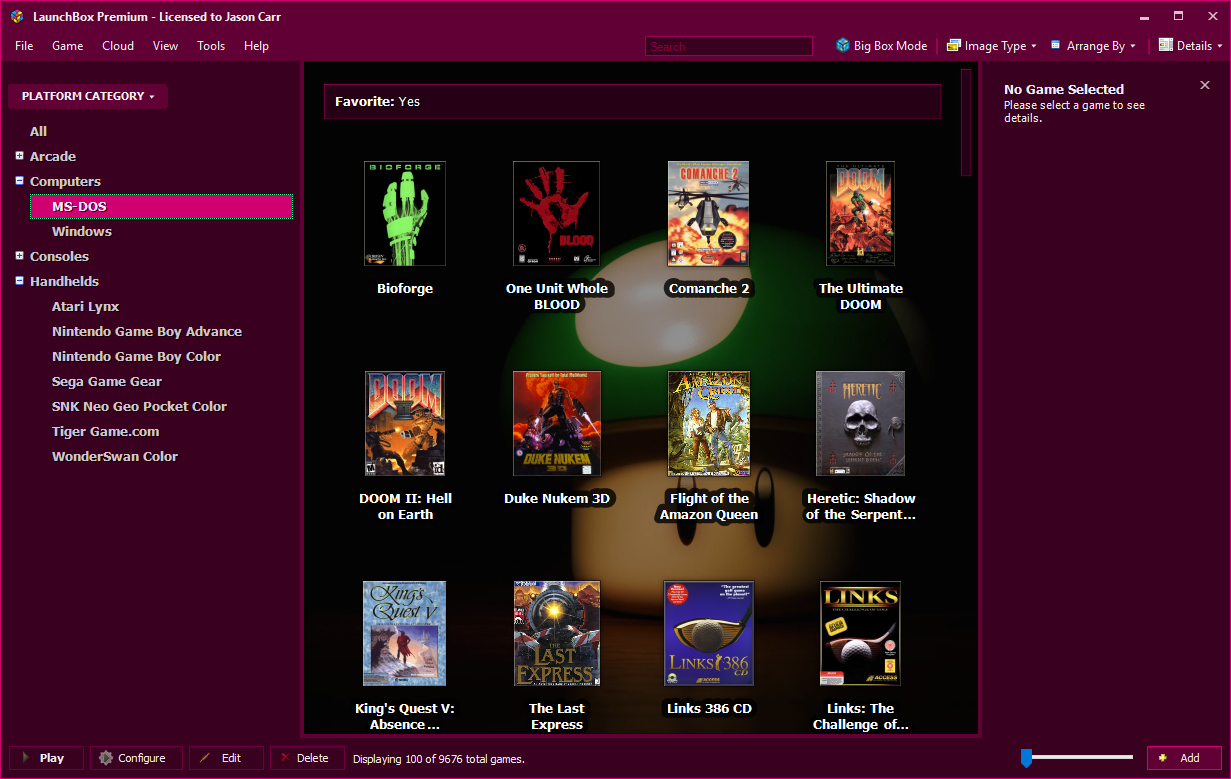Collapse the Computers category

pyautogui.click(x=20, y=181)
